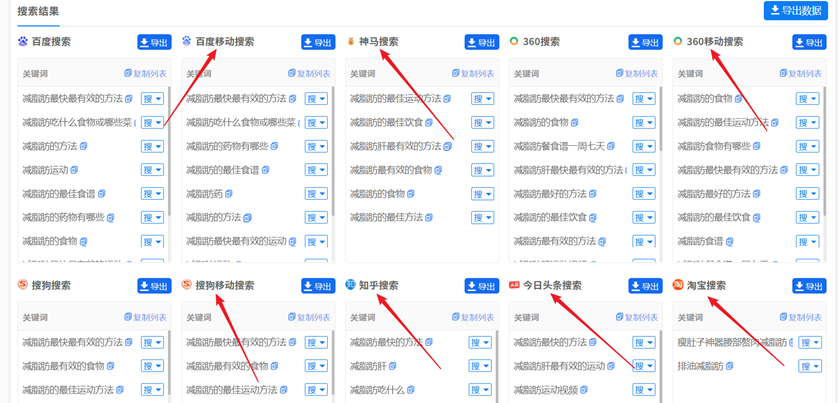Screen dimensions: 839x403
Task: Click keyword 减脂肪肝最有效的运动 in 今日头条搜索
Action: 559,366
